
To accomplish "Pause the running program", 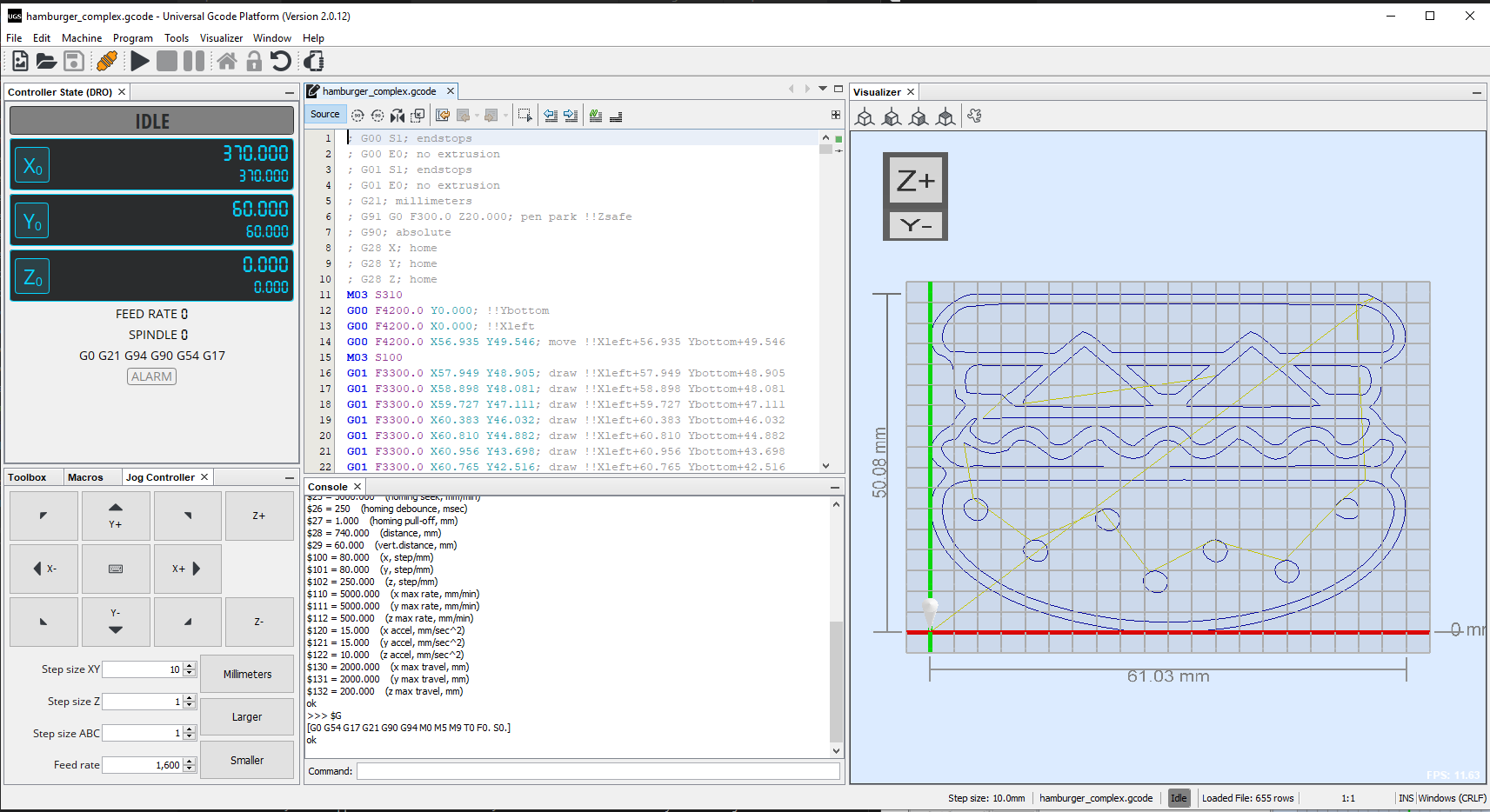I will pos(193,61).
